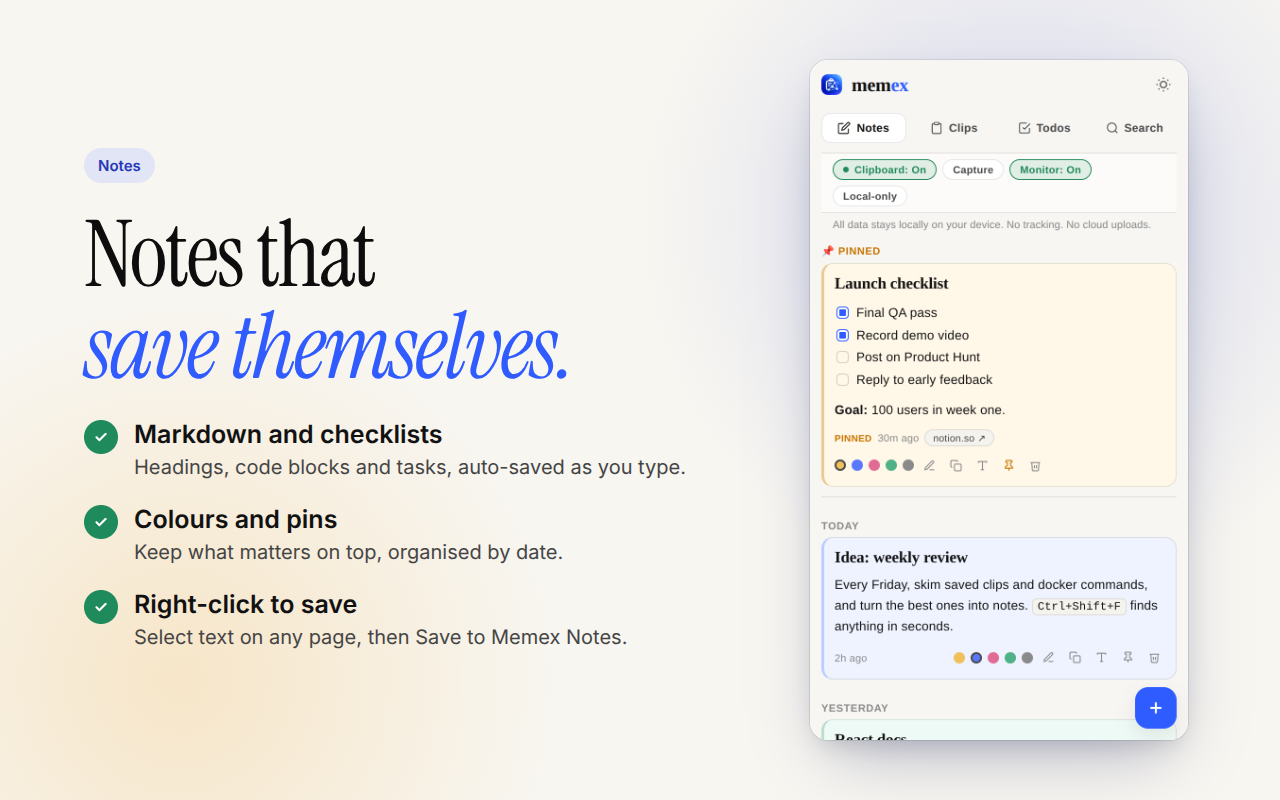
Task: Click the Idea: weekly review note title
Action: coord(901,558)
